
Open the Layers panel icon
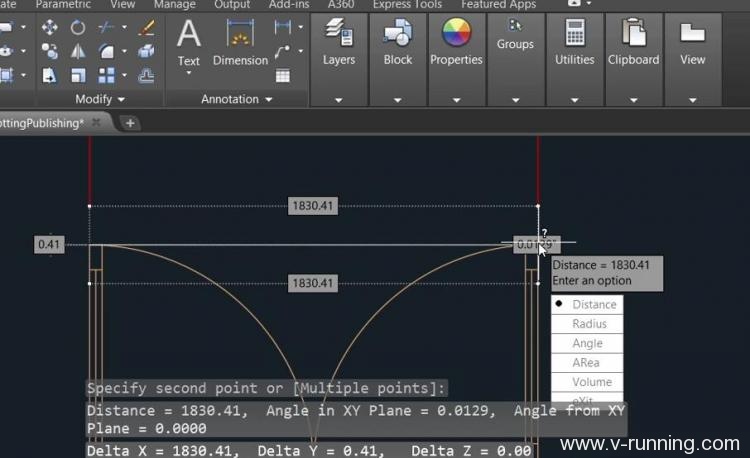(338, 36)
